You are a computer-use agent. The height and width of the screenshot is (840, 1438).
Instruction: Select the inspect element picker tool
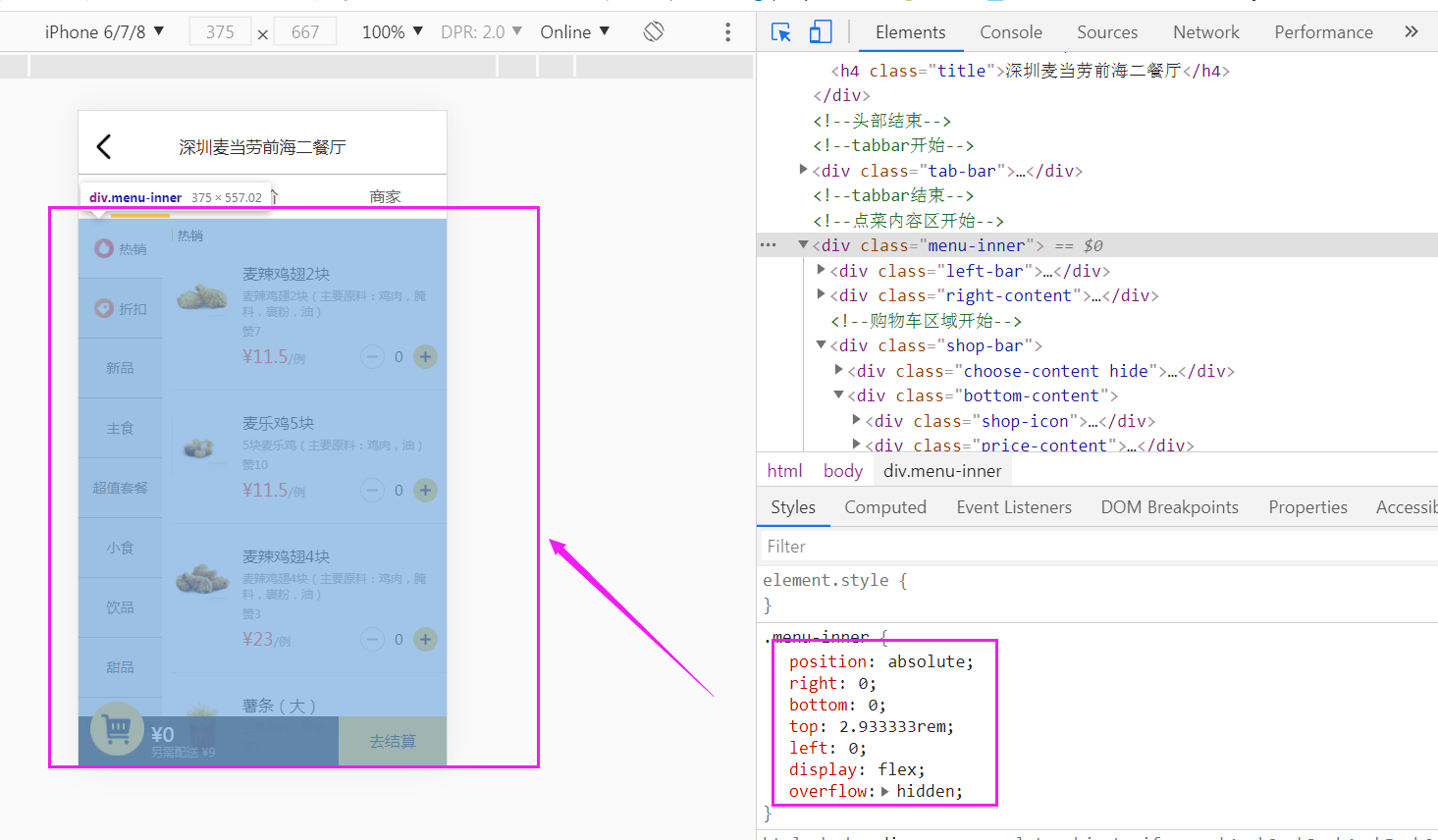(781, 32)
